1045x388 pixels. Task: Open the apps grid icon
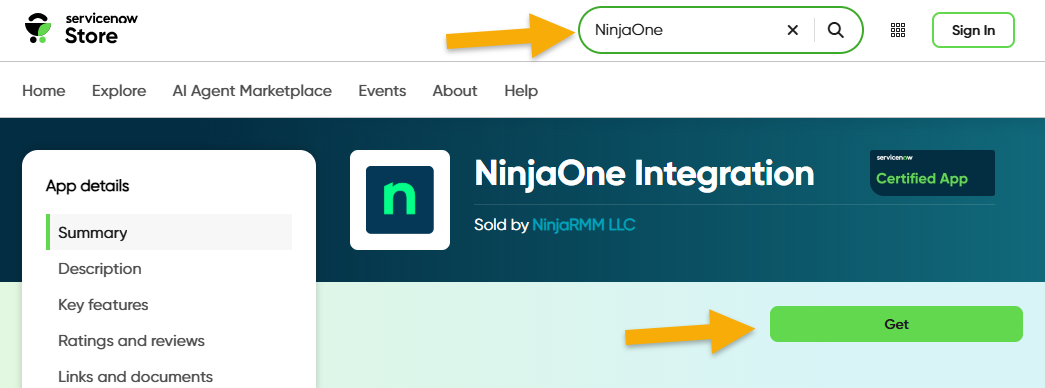[x=898, y=30]
